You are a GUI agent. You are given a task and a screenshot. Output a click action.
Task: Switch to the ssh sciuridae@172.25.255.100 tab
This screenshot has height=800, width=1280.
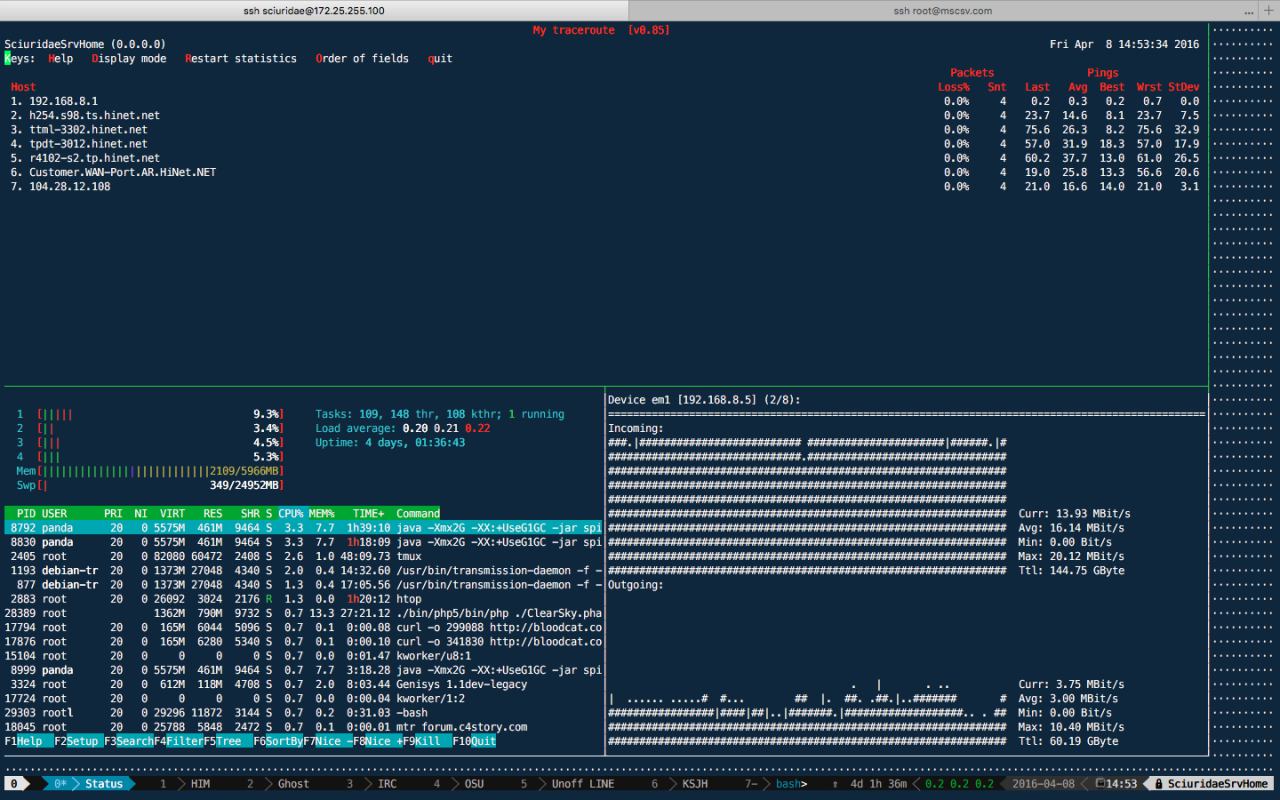tap(314, 10)
